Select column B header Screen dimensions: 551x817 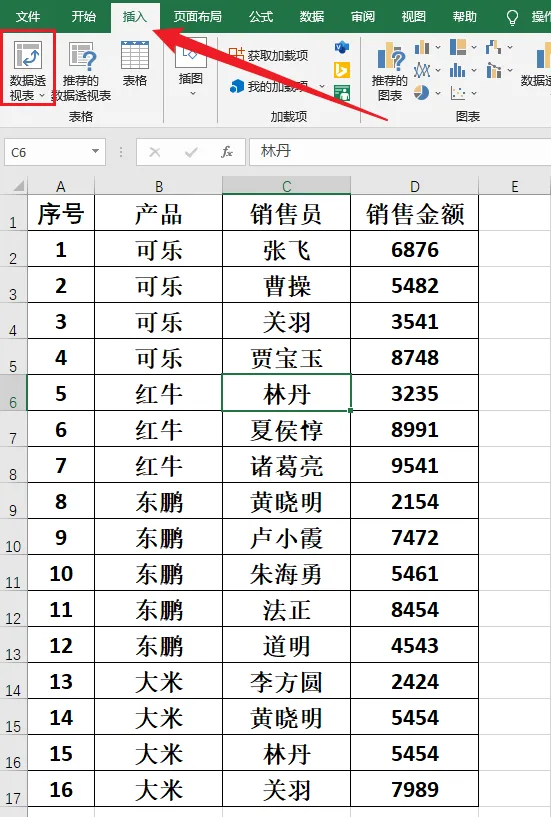[x=158, y=185]
